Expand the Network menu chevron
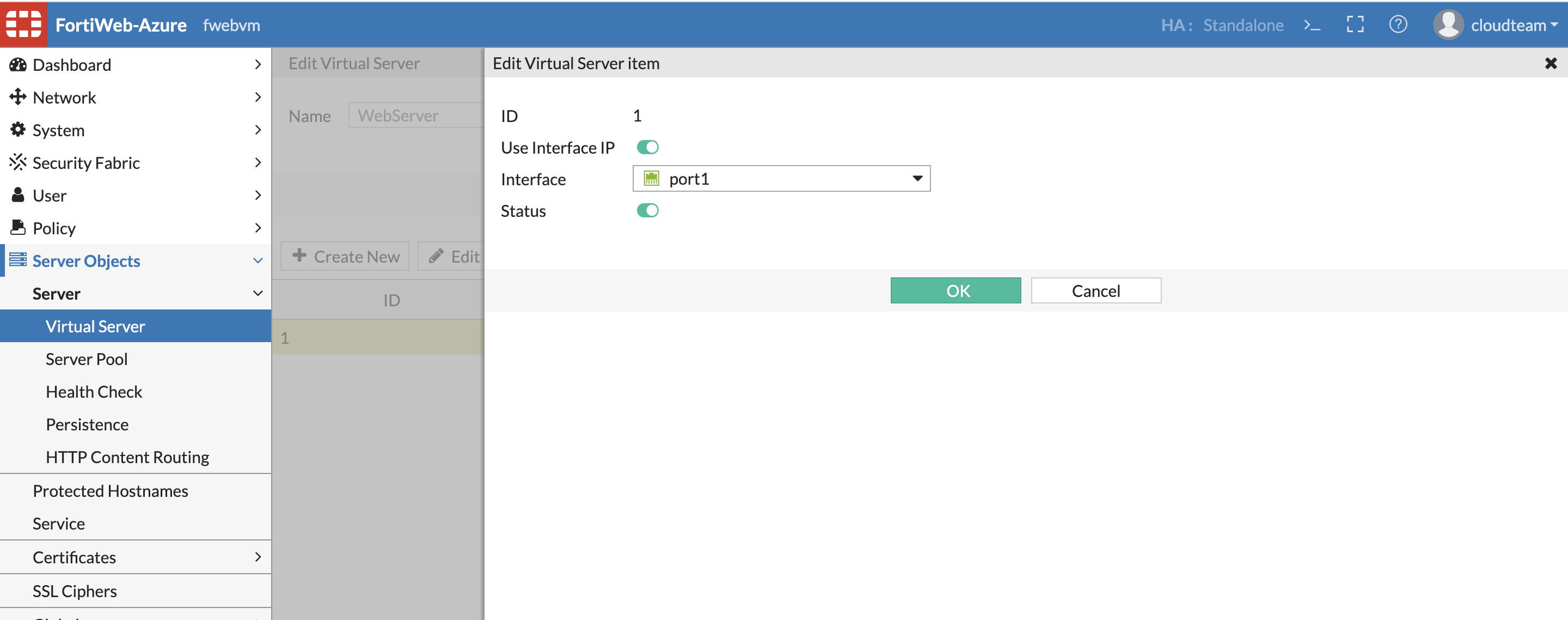The image size is (1568, 620). [x=258, y=97]
